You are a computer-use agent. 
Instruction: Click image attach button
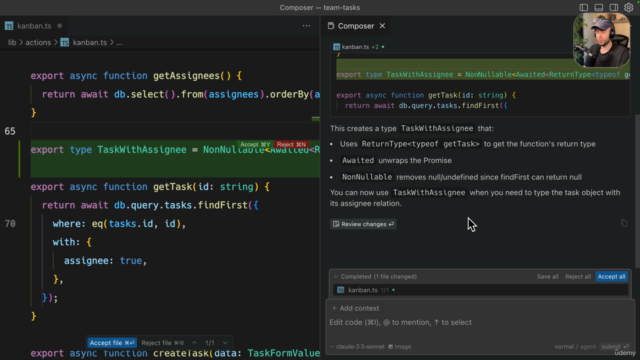(400, 347)
